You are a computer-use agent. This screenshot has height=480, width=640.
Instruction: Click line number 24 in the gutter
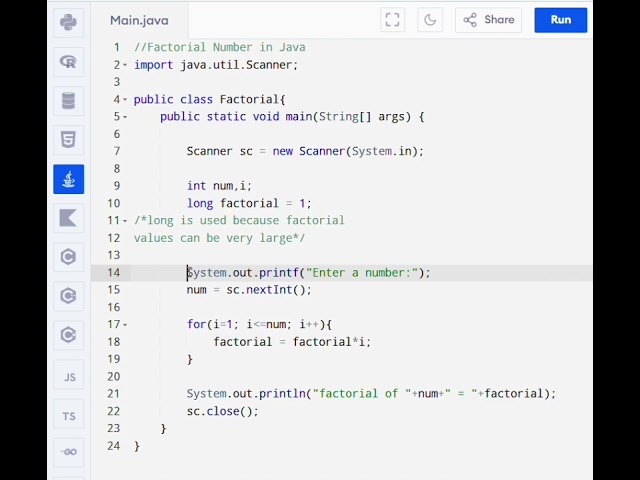113,446
